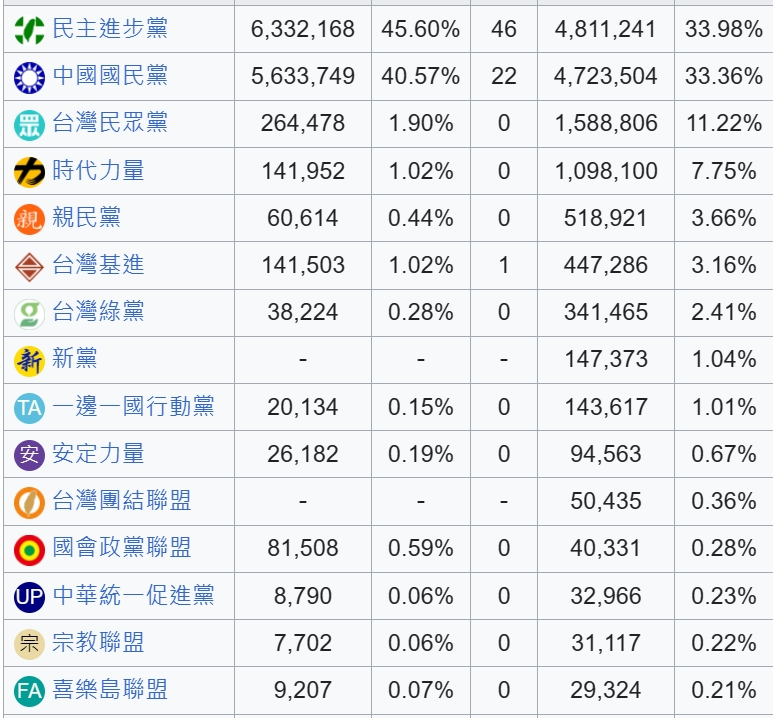Viewport: 773px width, 718px height.
Task: Select the cell showing 264,478
Action: click(303, 123)
